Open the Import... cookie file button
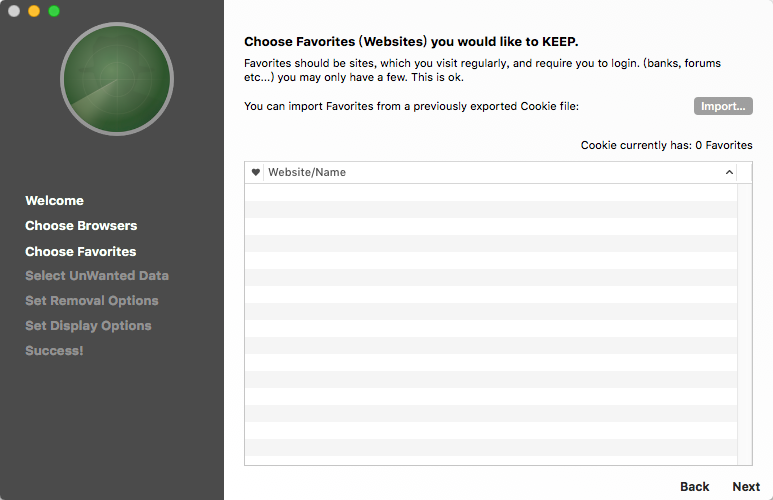The height and width of the screenshot is (500, 773). tap(723, 106)
